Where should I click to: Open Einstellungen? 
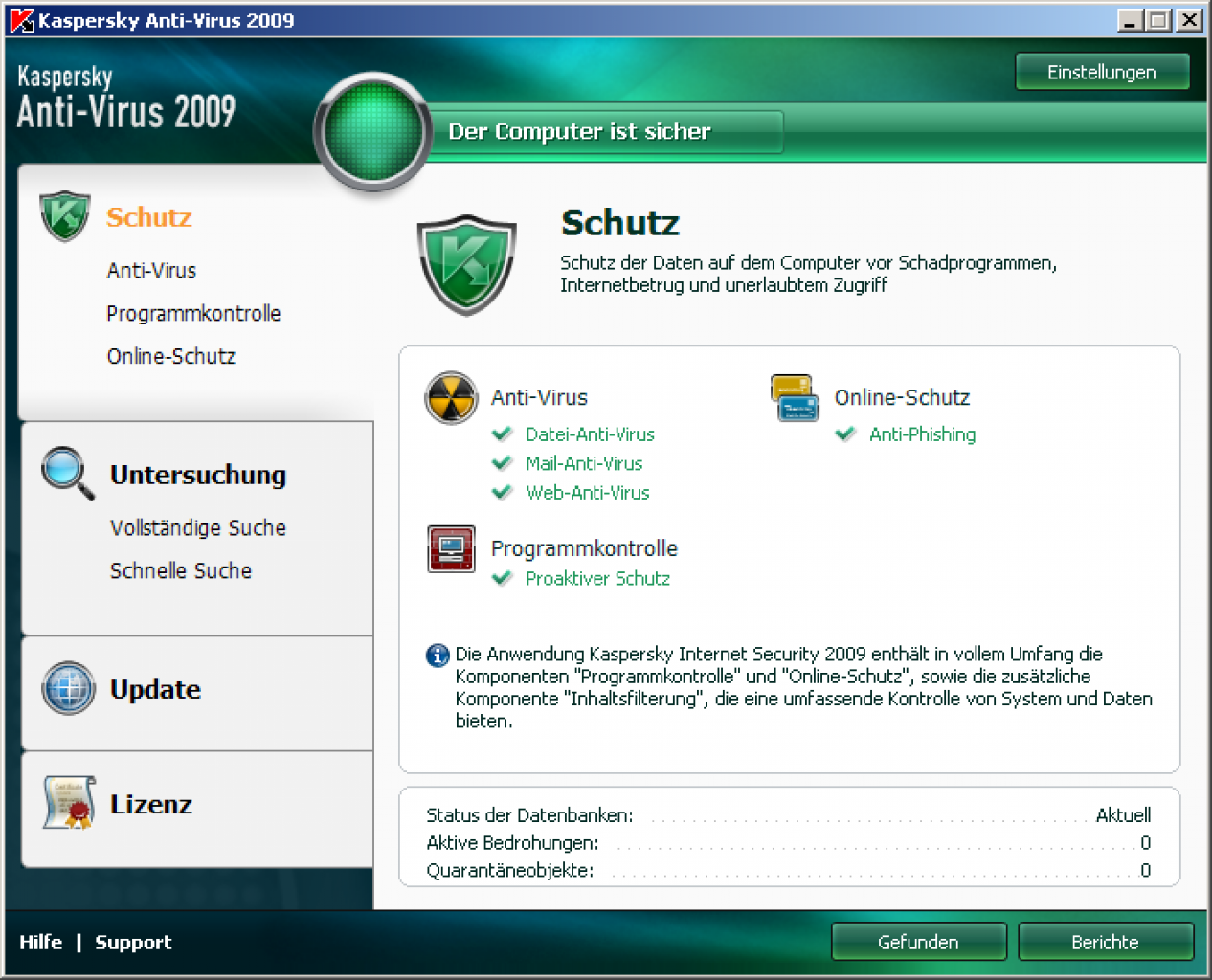tap(1102, 72)
